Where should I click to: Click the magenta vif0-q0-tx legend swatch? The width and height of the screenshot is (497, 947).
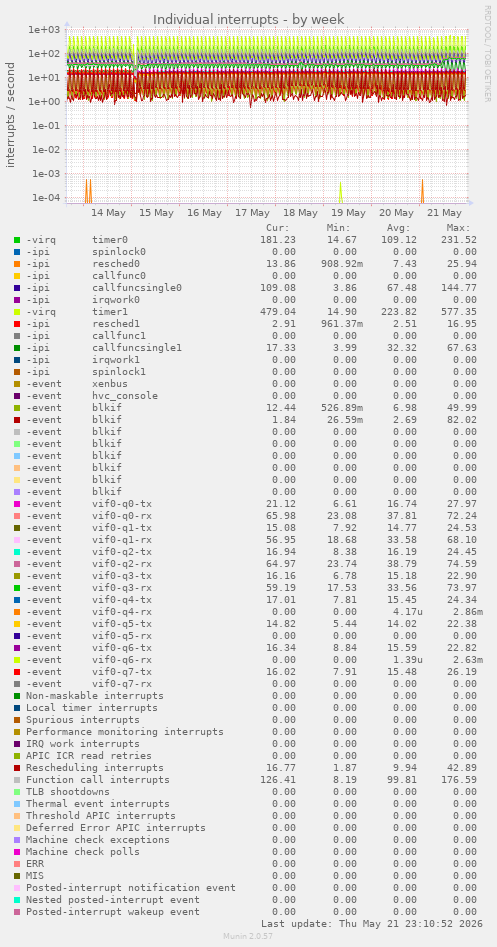pos(17,504)
